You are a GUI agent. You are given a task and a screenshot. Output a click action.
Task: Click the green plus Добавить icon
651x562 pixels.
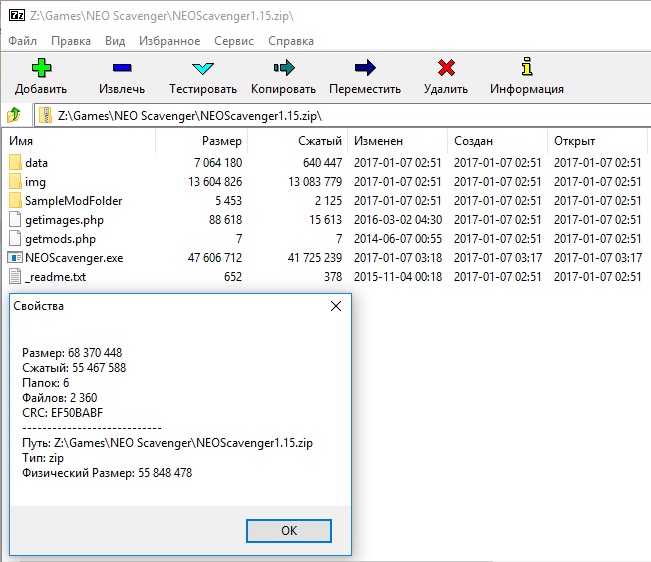click(42, 68)
